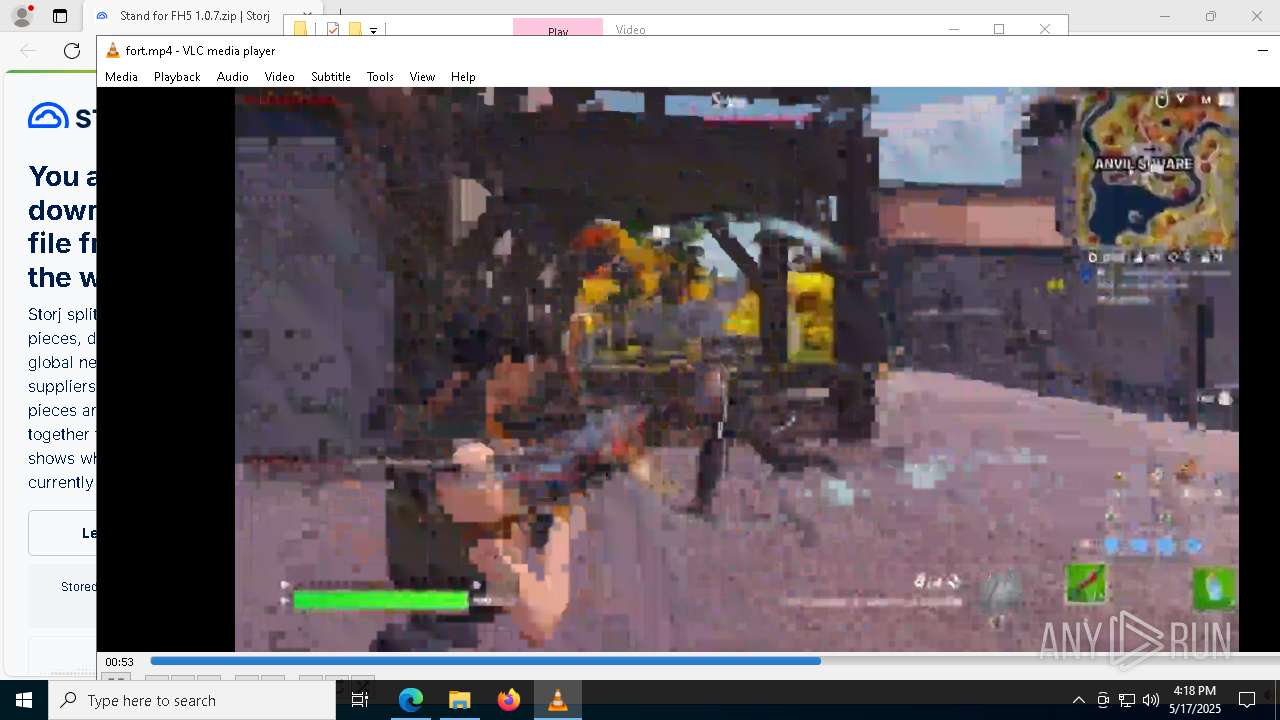The image size is (1280, 720).
Task: Click the new folder icon in Explorer toolbar
Action: coord(355,29)
